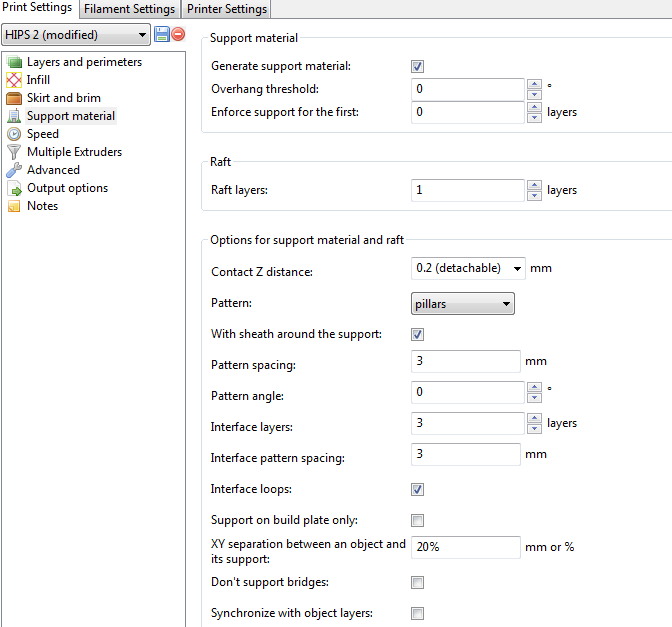Switch to Filament Settings tab
Image resolution: width=672 pixels, height=627 pixels.
point(130,9)
